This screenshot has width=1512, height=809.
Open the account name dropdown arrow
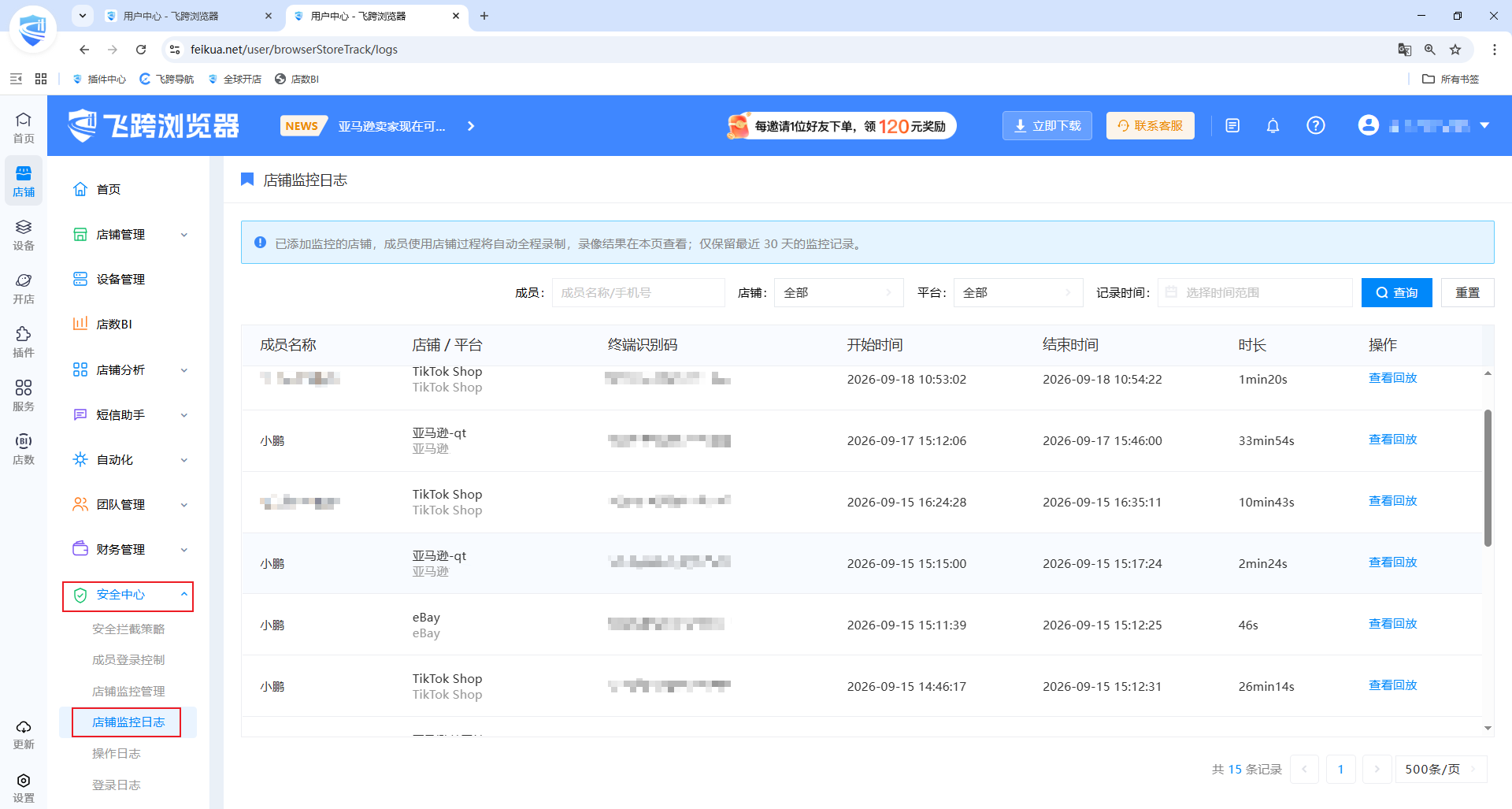click(1484, 125)
